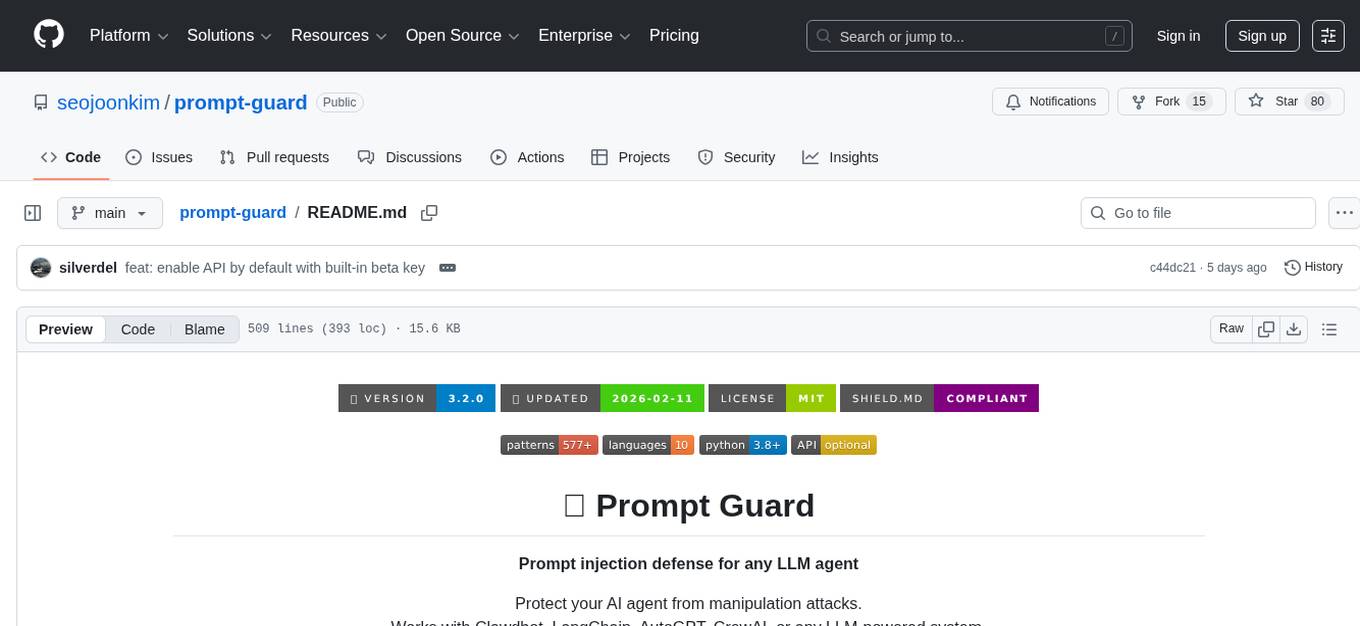Open the README outline list icon
The width and height of the screenshot is (1360, 626).
coord(1327,328)
